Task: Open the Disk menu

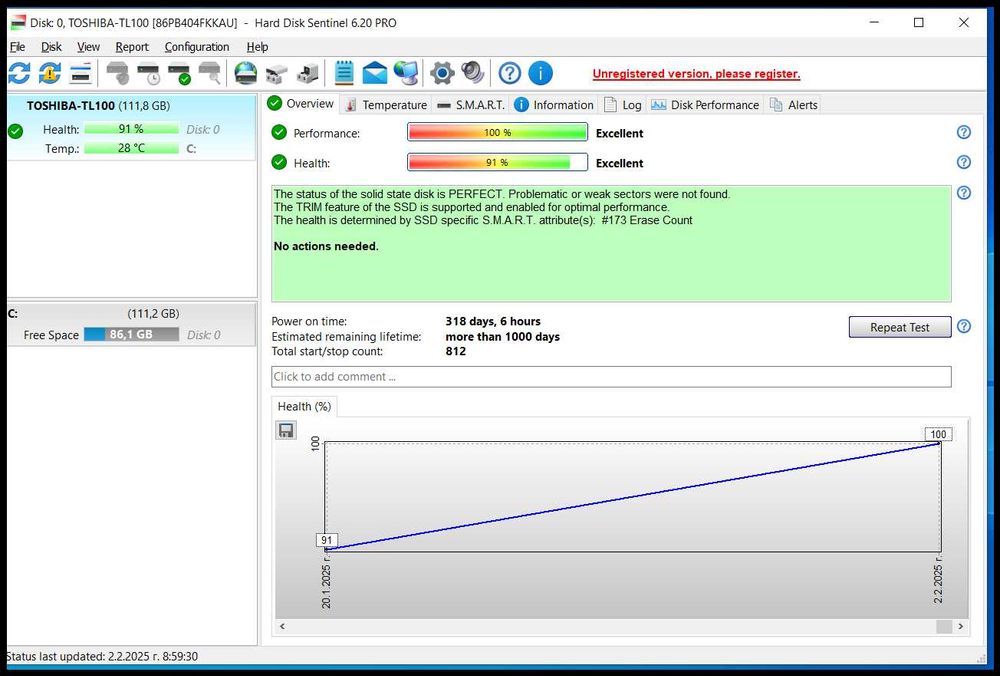Action: 51,47
